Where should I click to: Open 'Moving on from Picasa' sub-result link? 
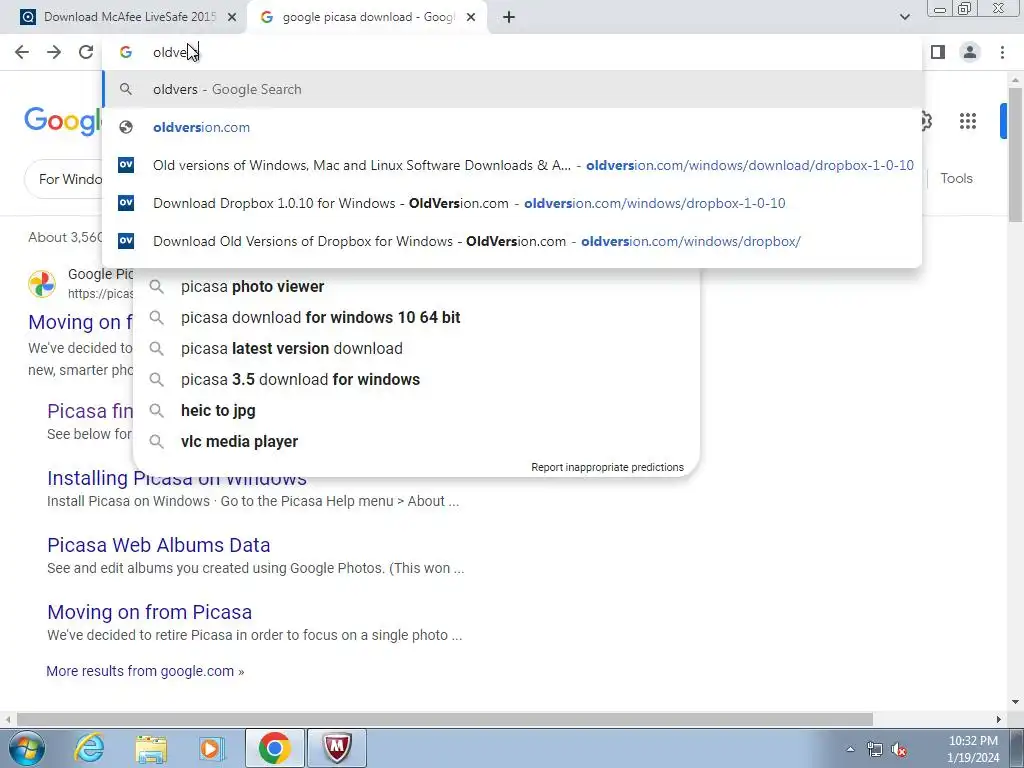[150, 613]
